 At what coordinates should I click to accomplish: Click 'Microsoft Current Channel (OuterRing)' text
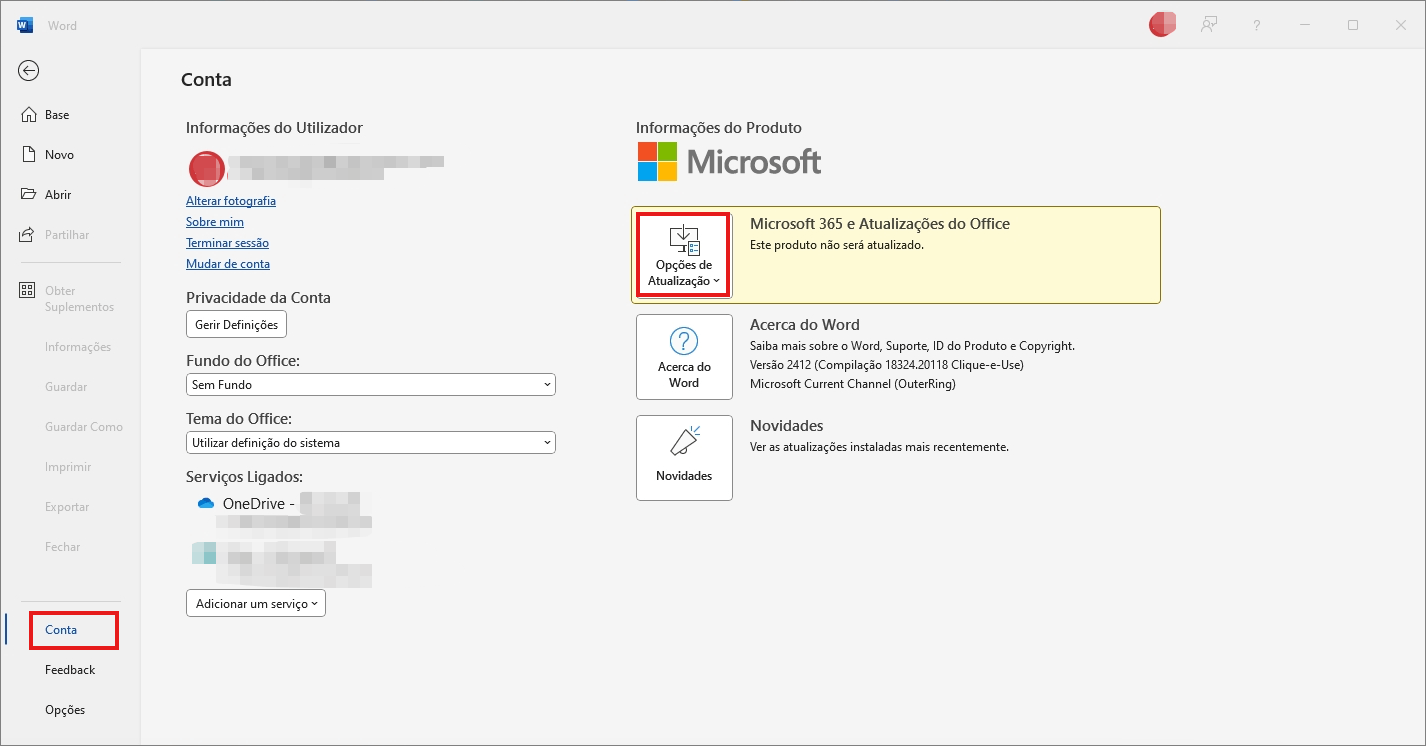pos(853,384)
